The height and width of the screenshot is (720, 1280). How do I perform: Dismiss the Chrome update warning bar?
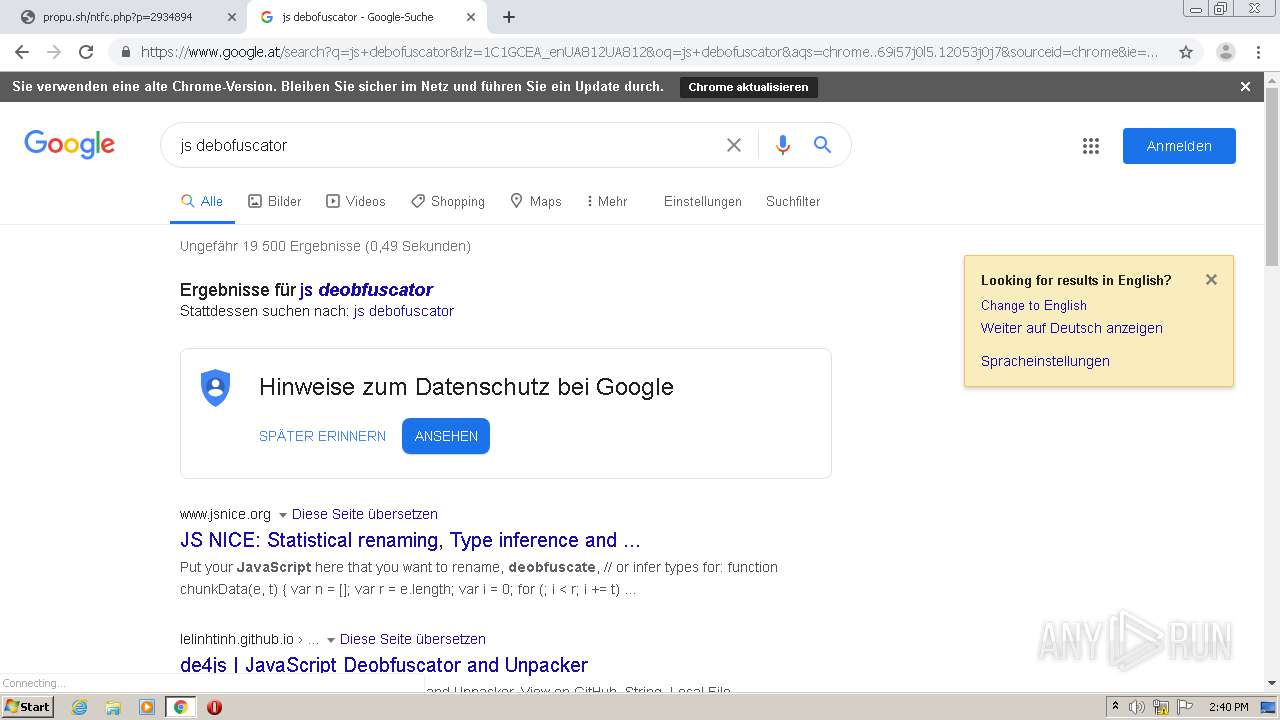click(1245, 87)
